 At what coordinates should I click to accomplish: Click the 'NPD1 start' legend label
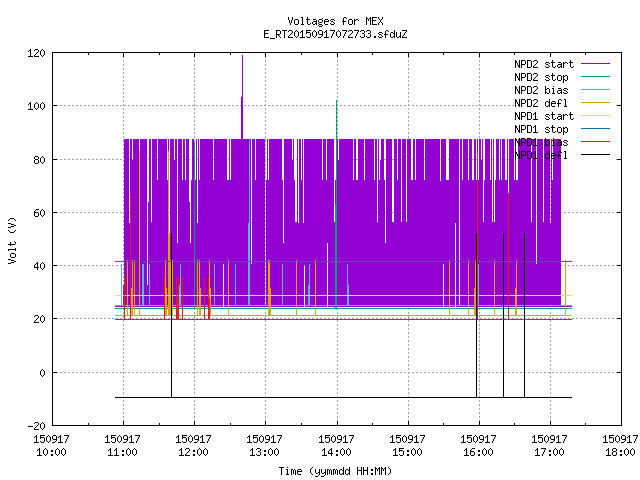point(544,116)
